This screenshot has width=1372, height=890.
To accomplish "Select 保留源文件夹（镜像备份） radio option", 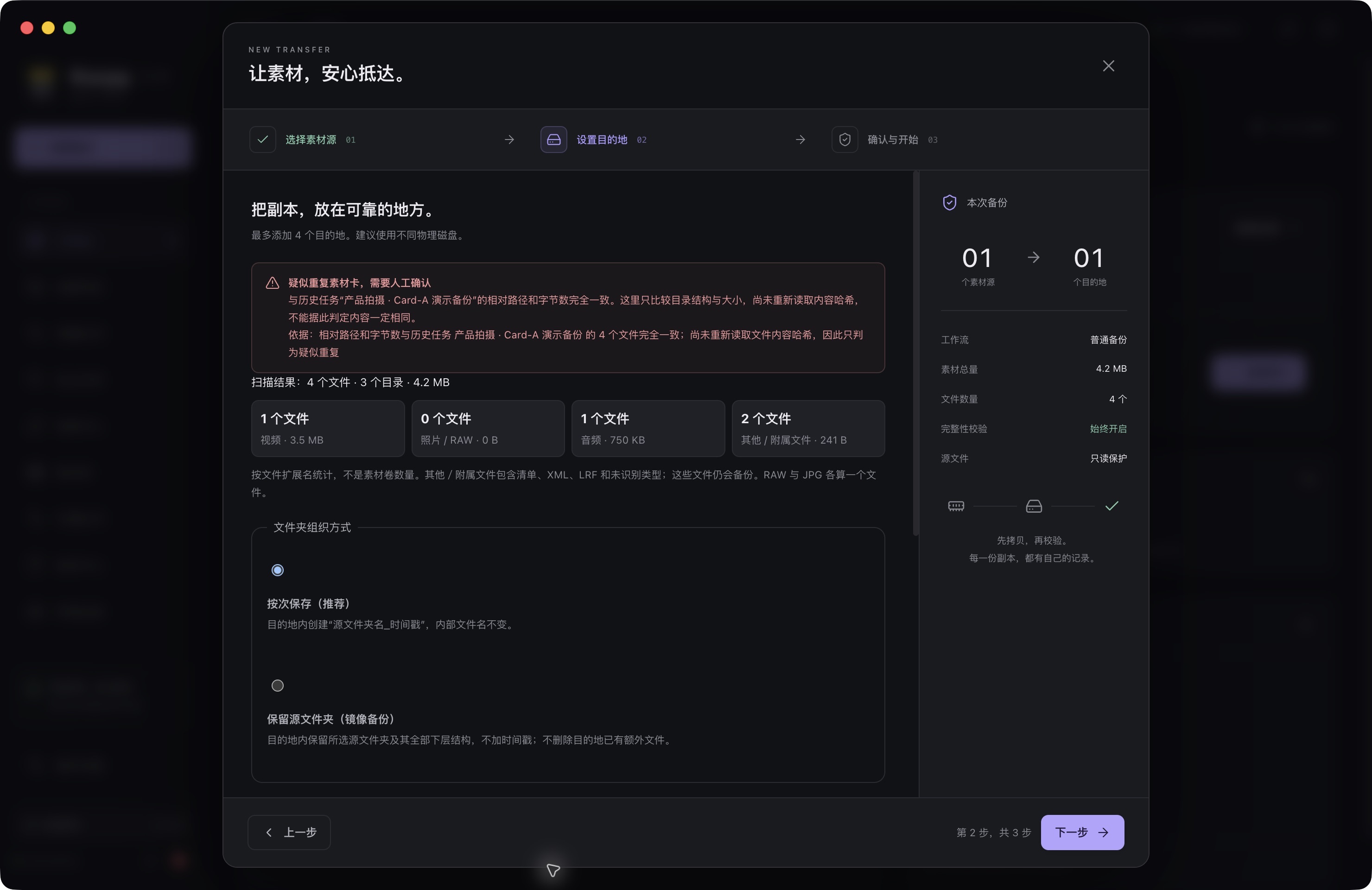I will pos(277,686).
